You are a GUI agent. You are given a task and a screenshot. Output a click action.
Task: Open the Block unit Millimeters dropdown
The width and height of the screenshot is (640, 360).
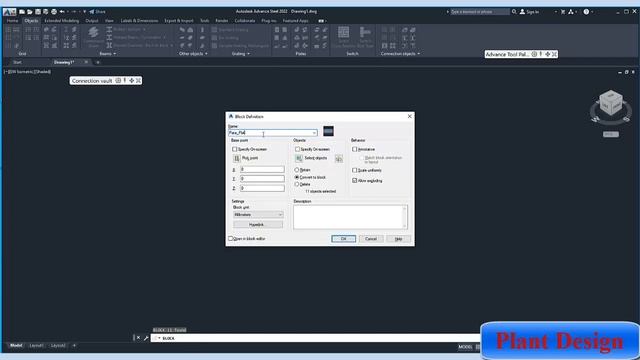258,215
